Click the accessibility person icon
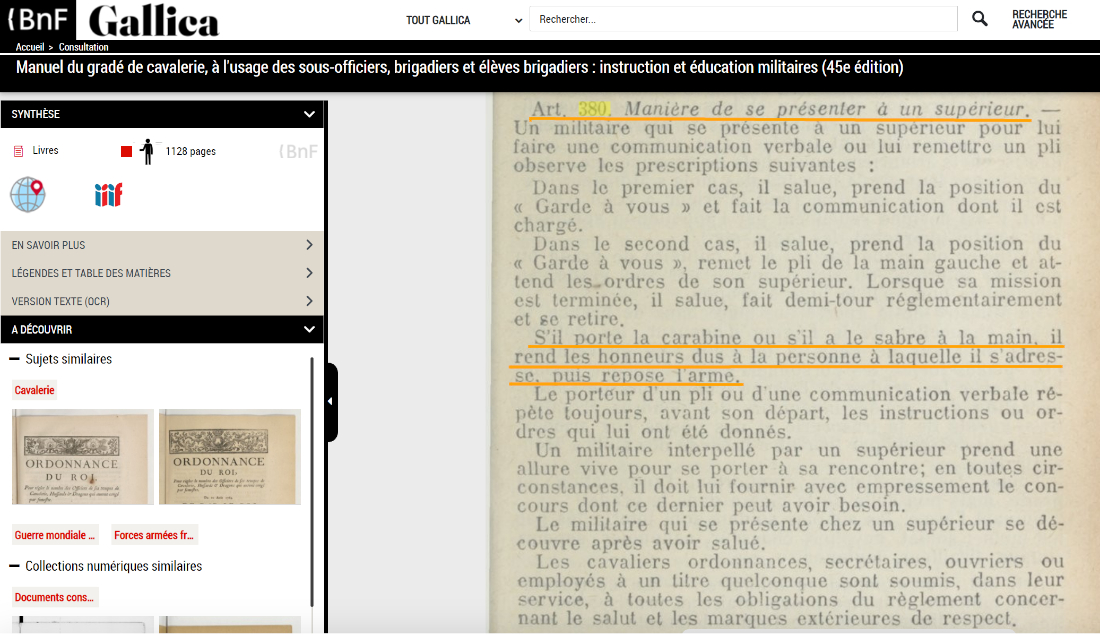1100x635 pixels. pos(148,151)
